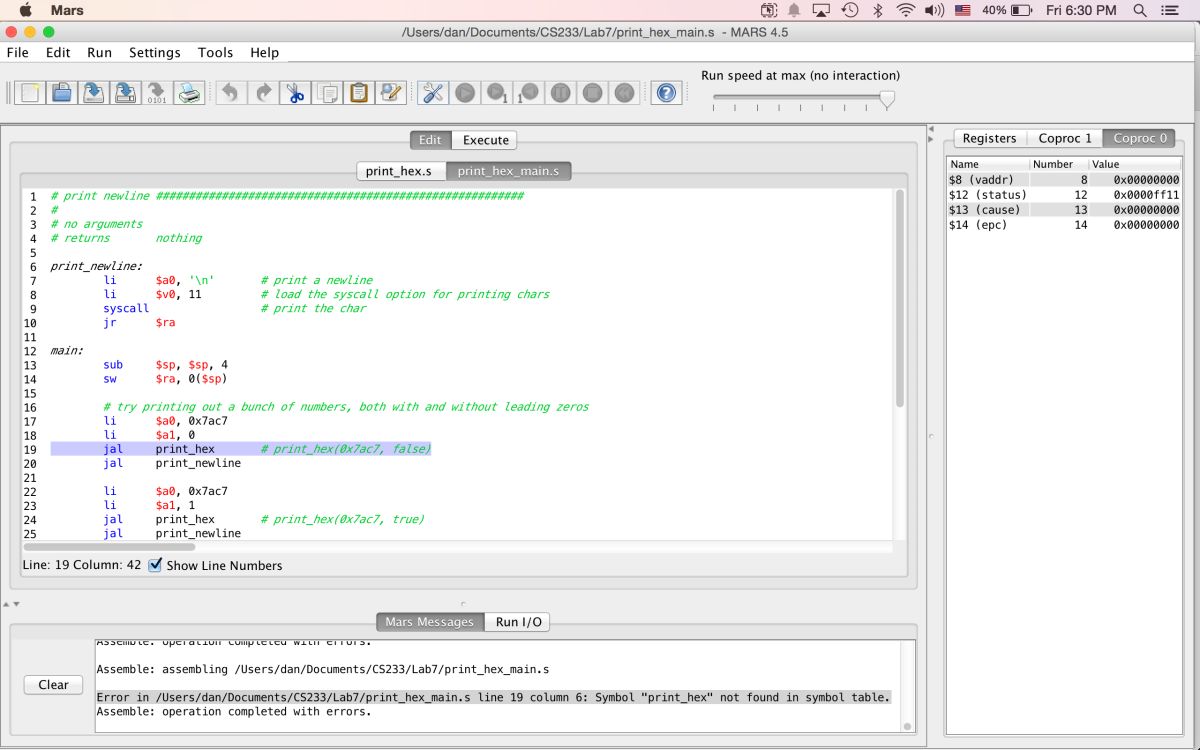Click the Find/Replace icon in the toolbar

pos(390,93)
